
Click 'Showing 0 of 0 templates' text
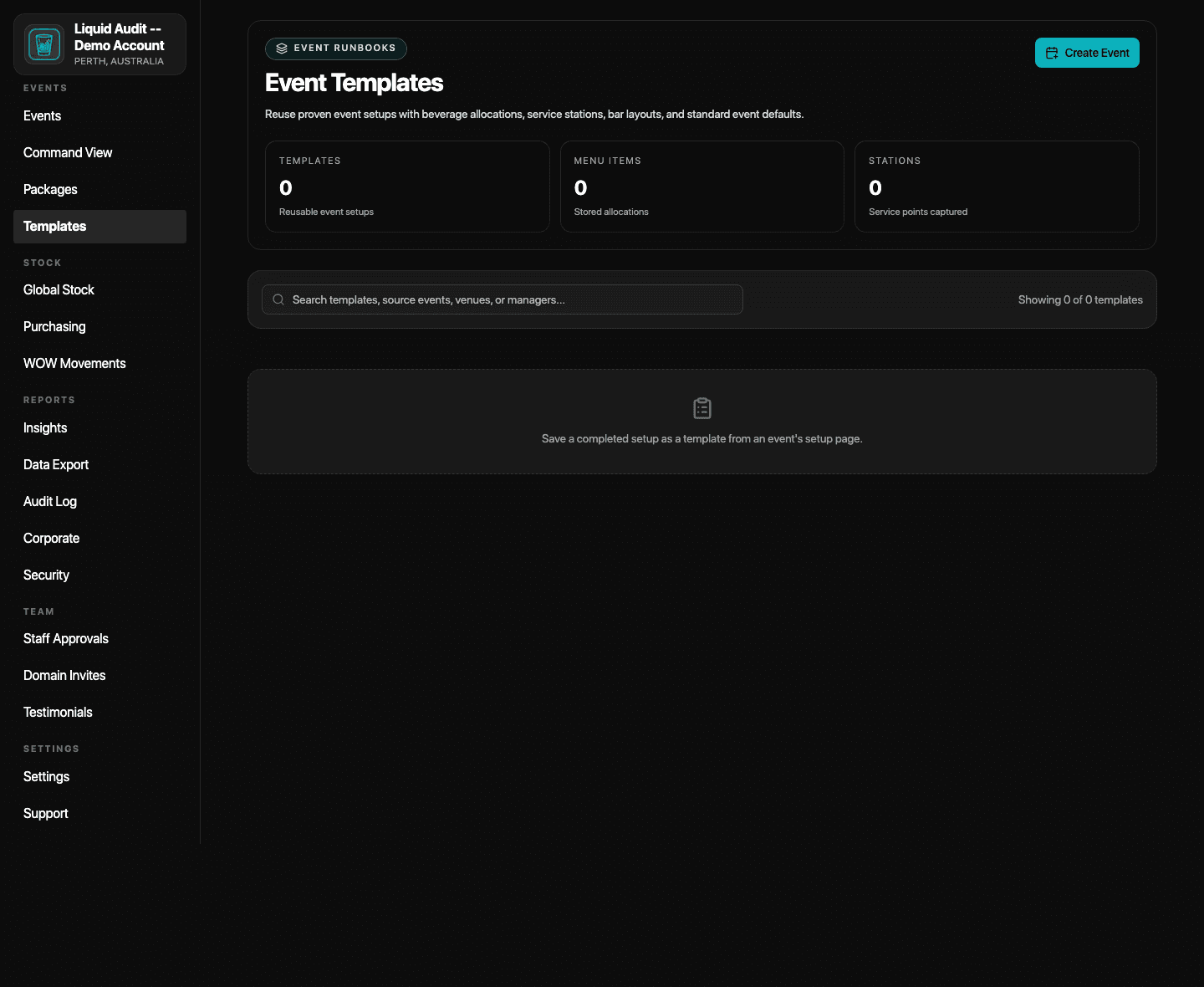1080,299
